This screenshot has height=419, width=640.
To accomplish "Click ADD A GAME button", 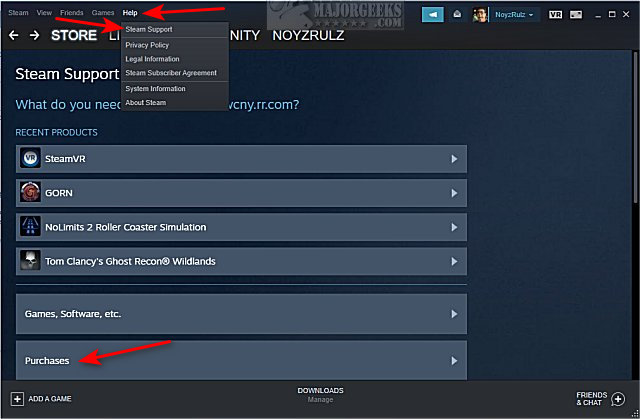I will pyautogui.click(x=41, y=399).
